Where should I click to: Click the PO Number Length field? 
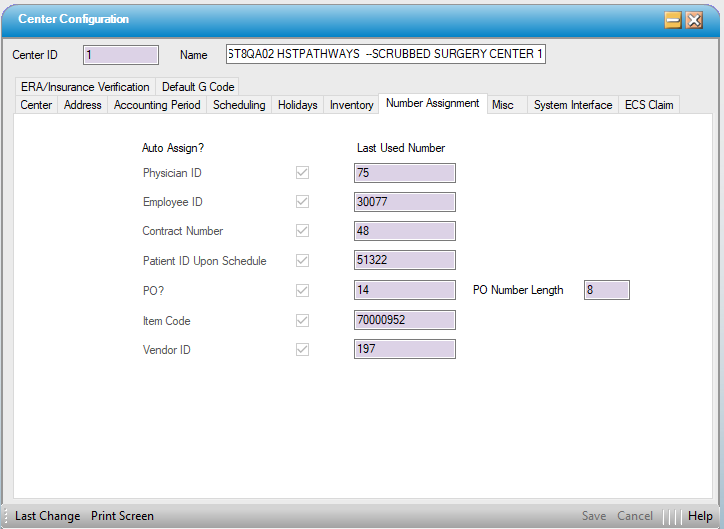[x=606, y=290]
